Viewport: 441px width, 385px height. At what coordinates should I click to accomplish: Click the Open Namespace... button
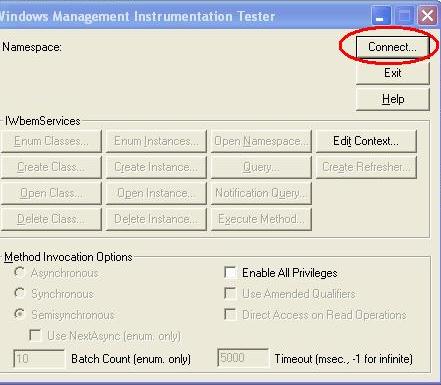coord(261,141)
